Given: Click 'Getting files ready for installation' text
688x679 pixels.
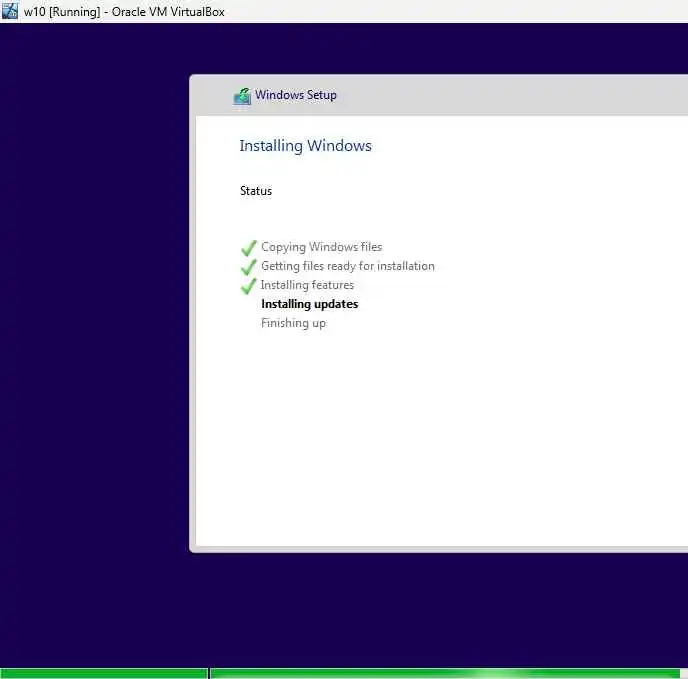Looking at the screenshot, I should 348,266.
